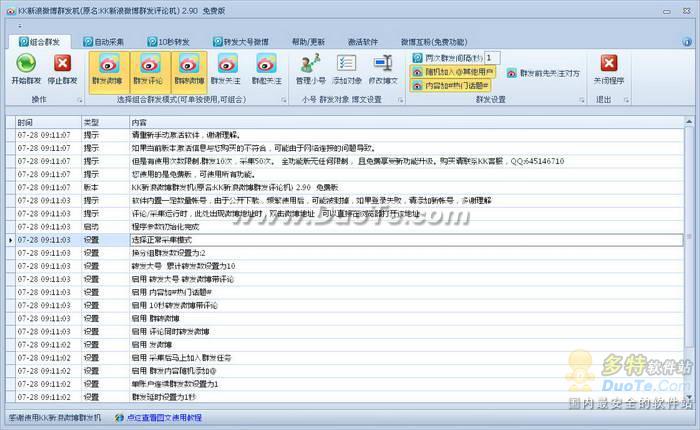This screenshot has width=700, height=430.
Task: Open the 点这查看图文使用教程 link
Action: pos(164,418)
